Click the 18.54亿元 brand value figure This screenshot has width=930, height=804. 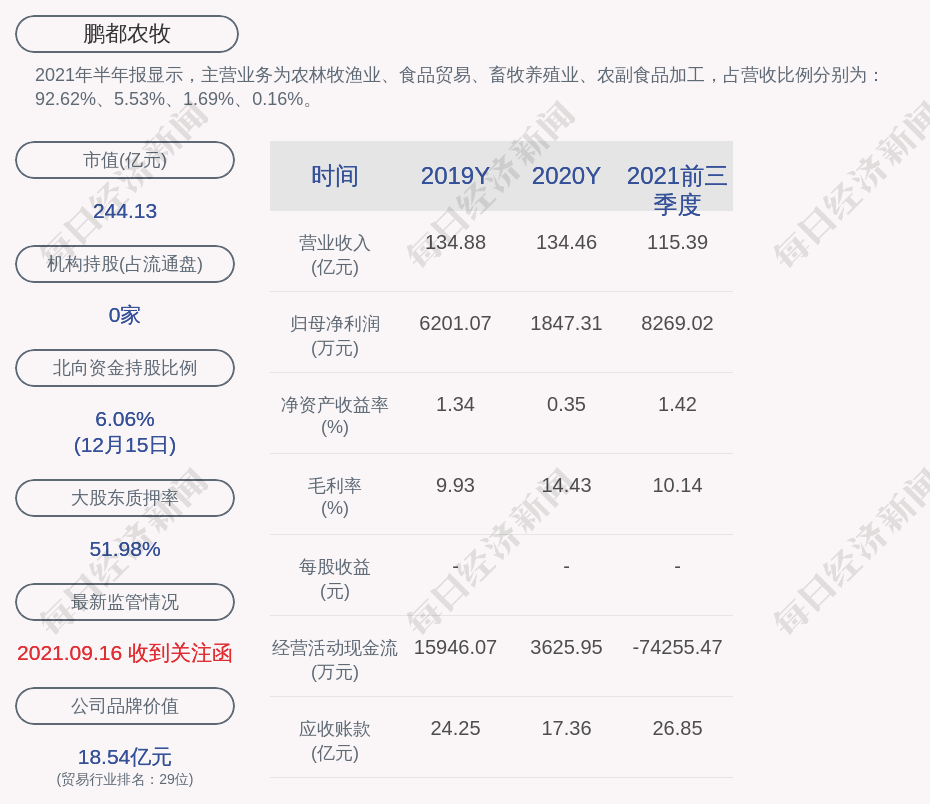[x=125, y=757]
